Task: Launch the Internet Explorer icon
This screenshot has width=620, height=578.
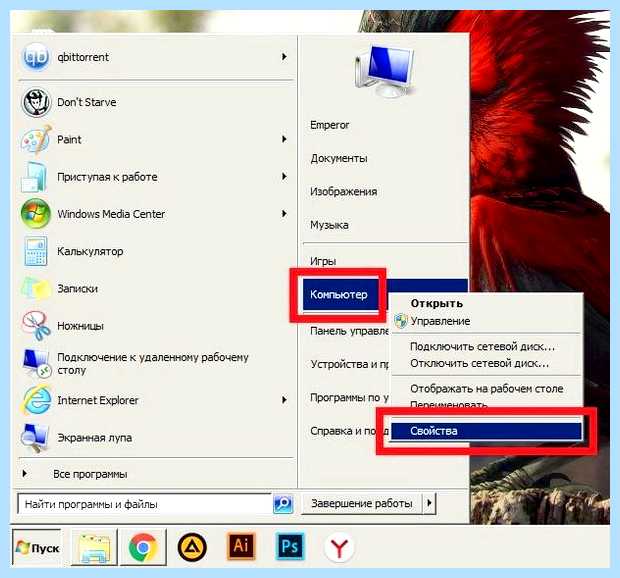Action: tap(36, 400)
